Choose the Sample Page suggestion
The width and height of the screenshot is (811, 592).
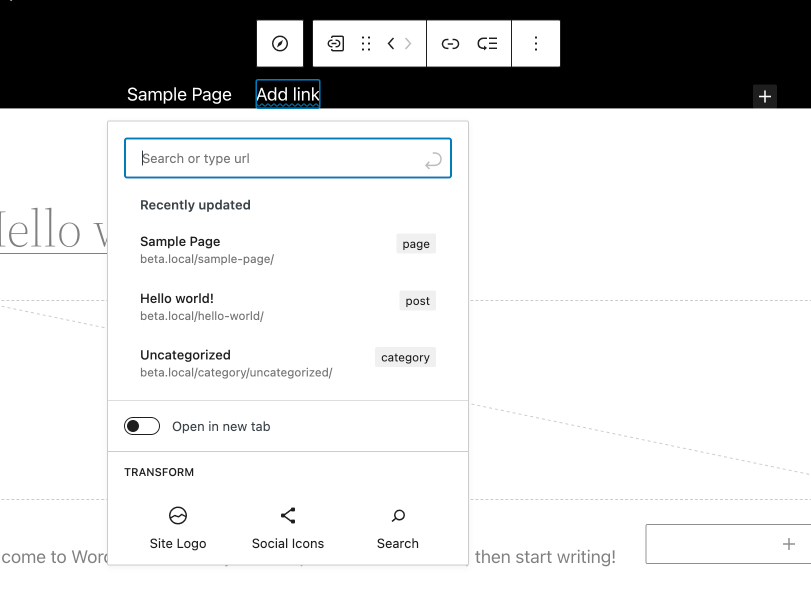pos(288,250)
